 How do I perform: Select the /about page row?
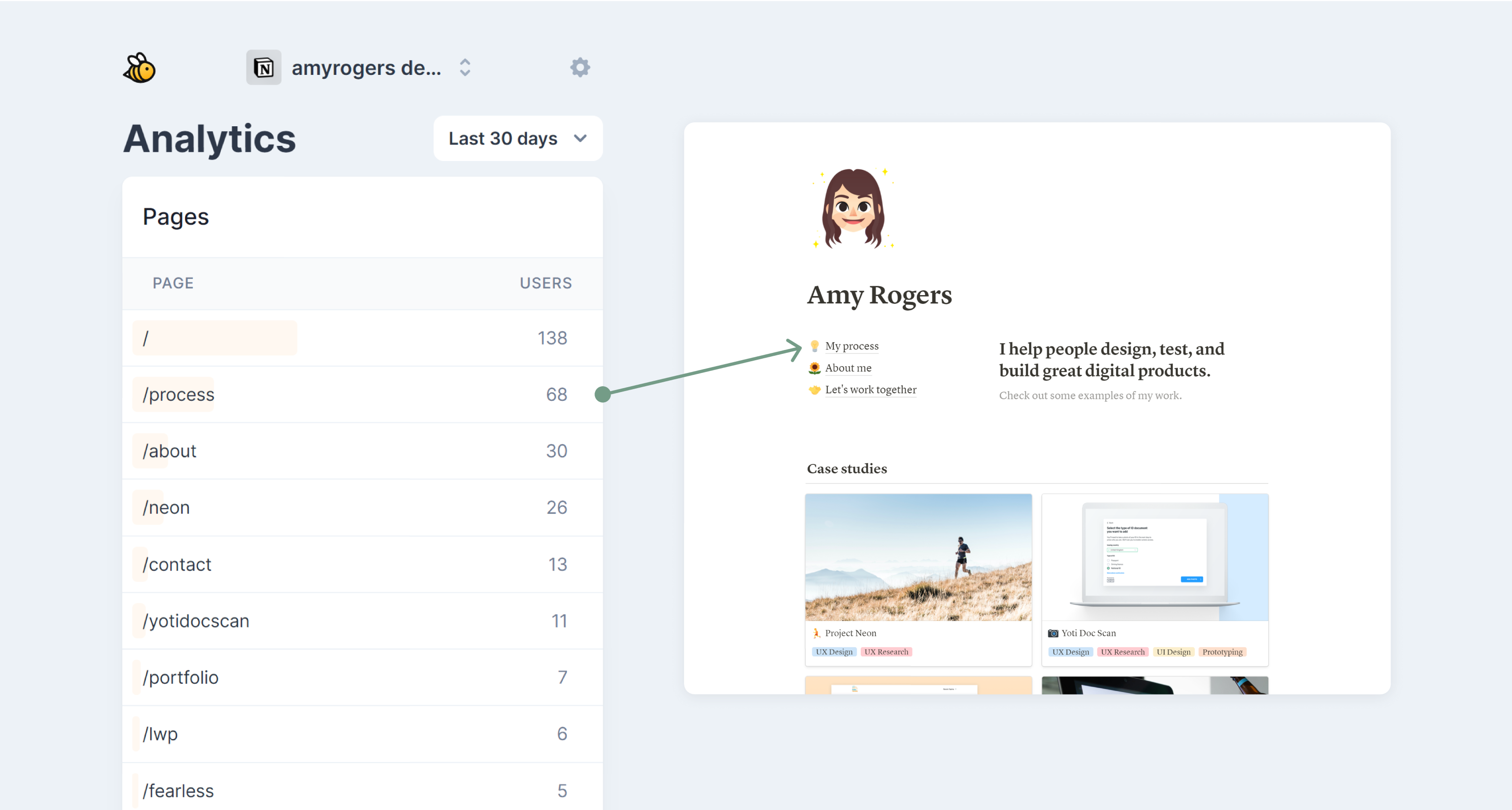[362, 451]
